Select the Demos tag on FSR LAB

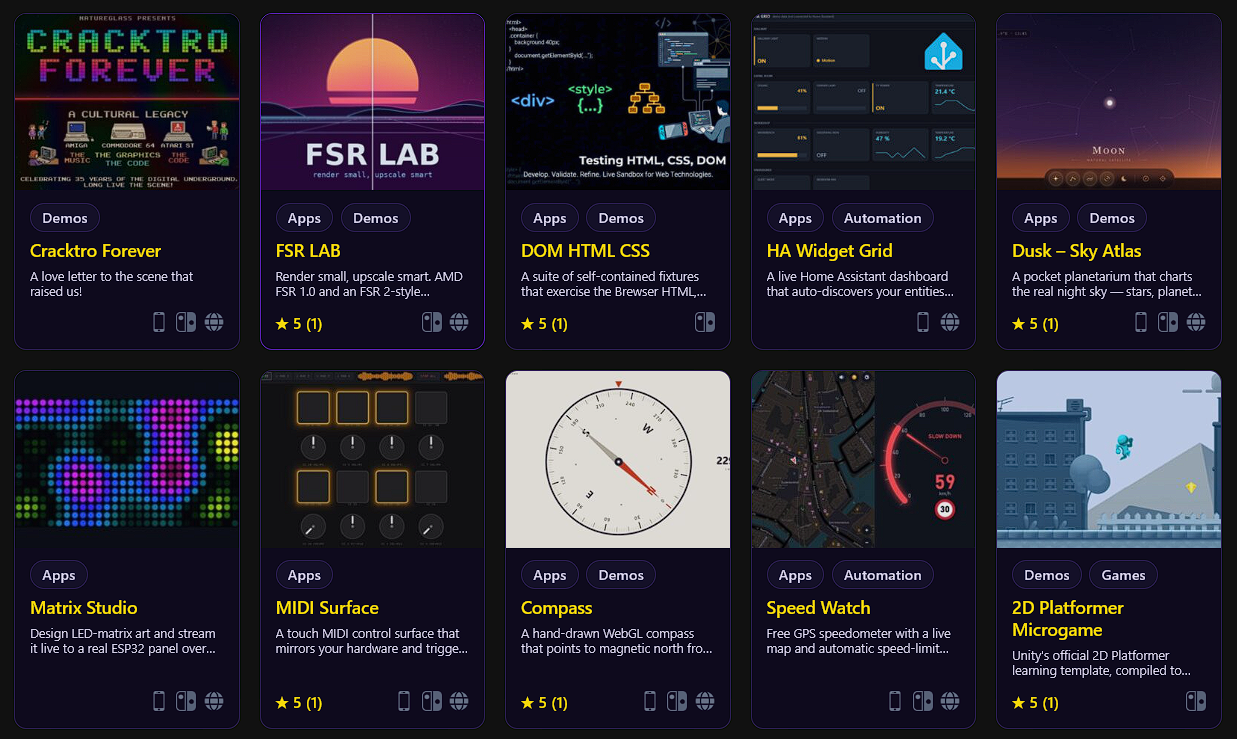point(376,218)
